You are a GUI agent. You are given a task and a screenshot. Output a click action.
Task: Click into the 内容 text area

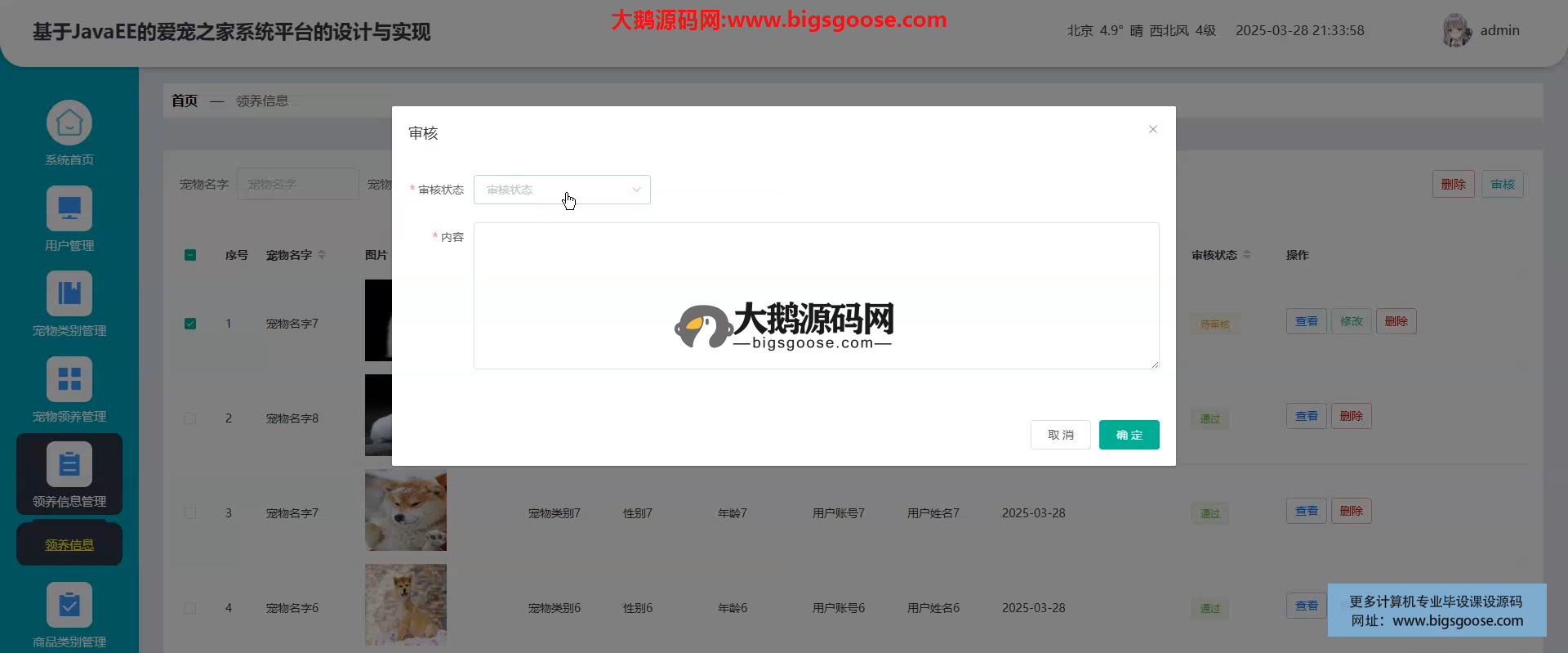[x=816, y=270]
